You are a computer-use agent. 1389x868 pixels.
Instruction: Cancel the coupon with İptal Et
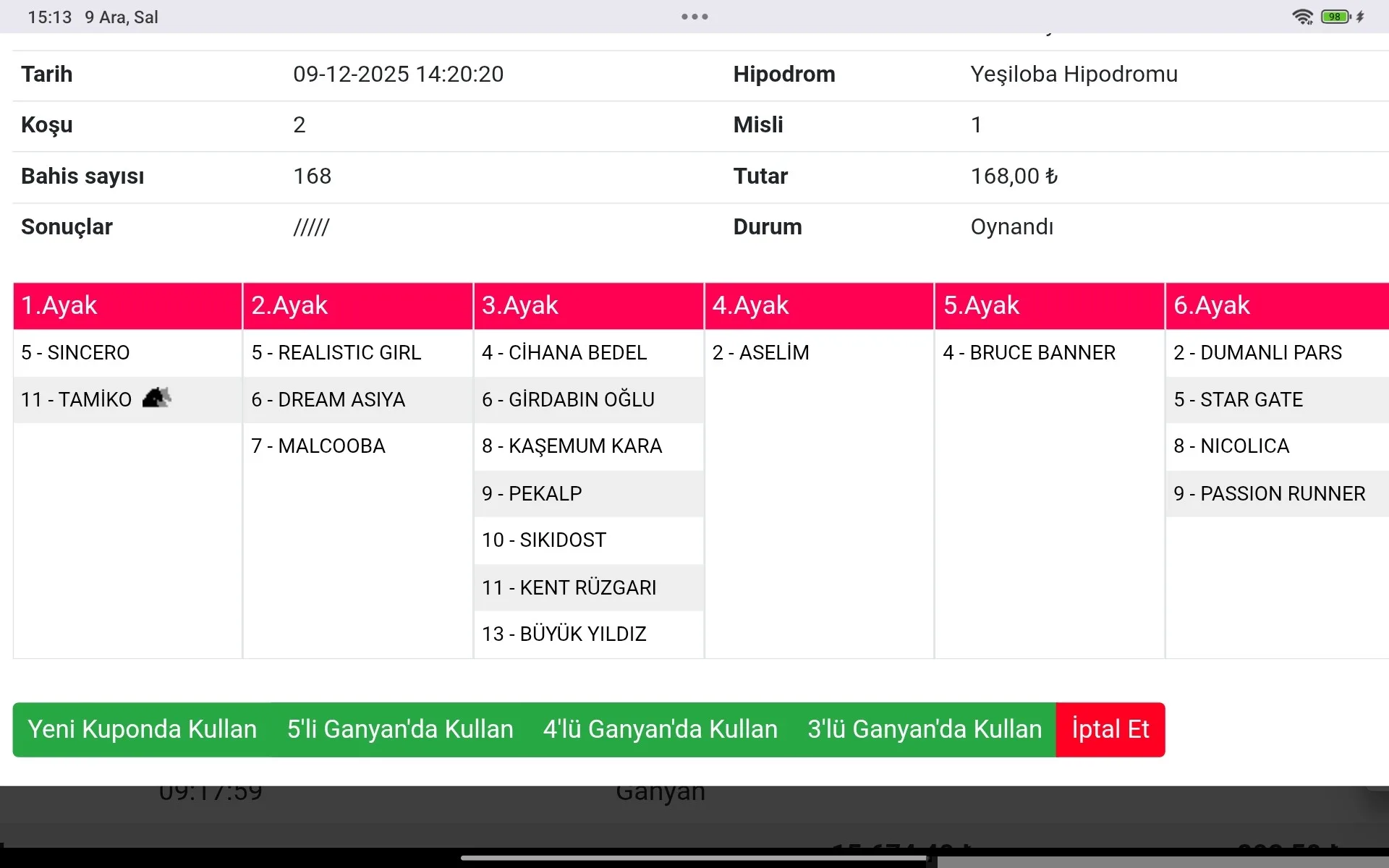(1110, 729)
